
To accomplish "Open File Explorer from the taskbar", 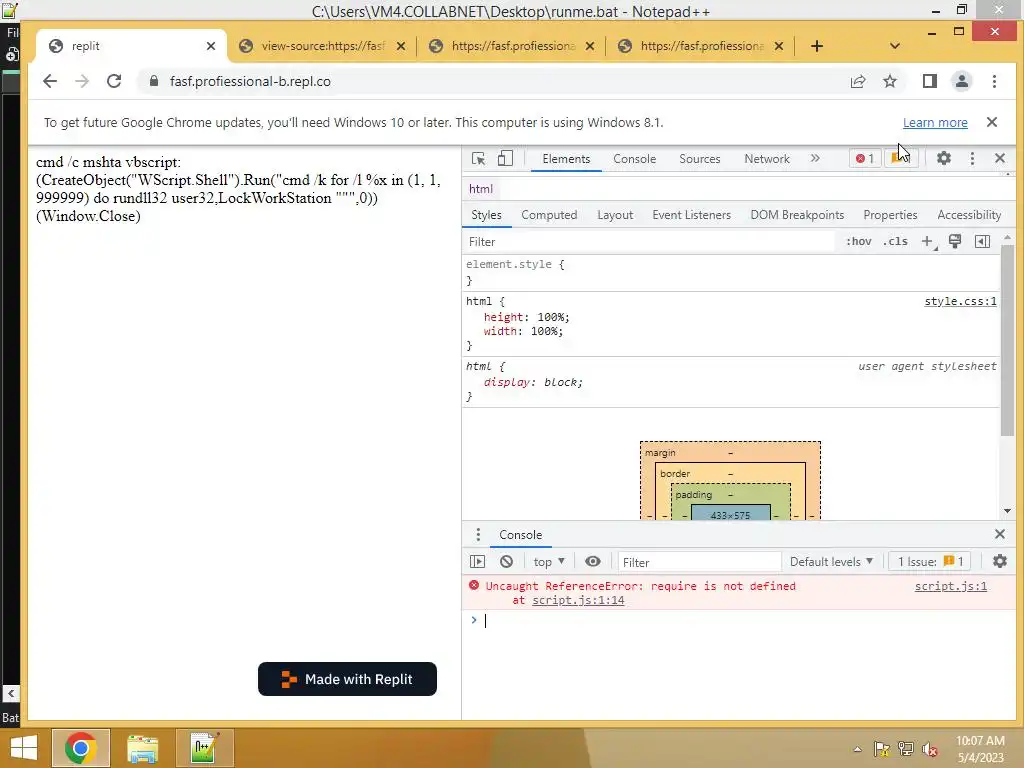I will point(142,748).
